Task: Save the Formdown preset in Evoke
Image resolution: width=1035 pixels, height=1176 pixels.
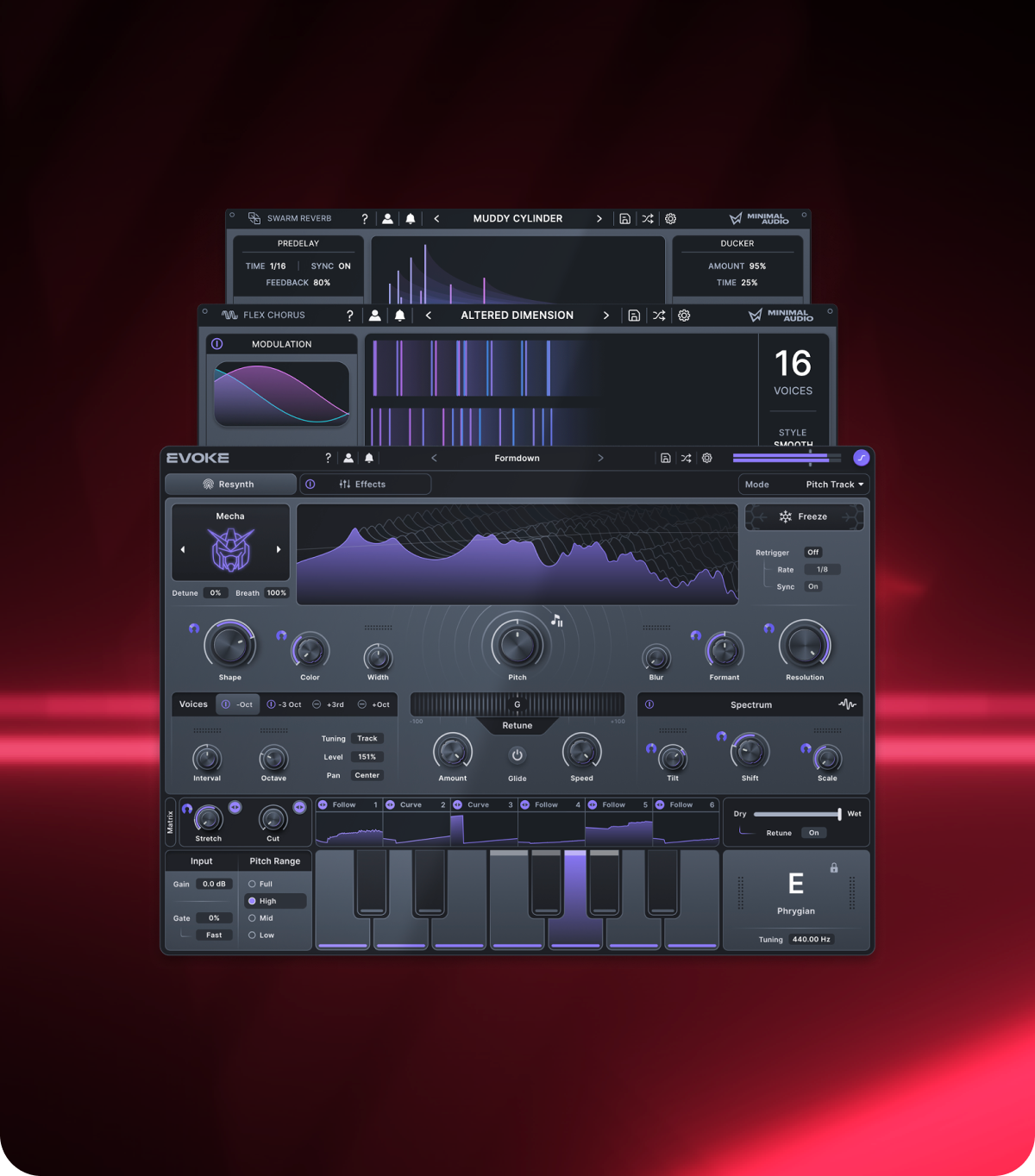Action: [x=666, y=458]
